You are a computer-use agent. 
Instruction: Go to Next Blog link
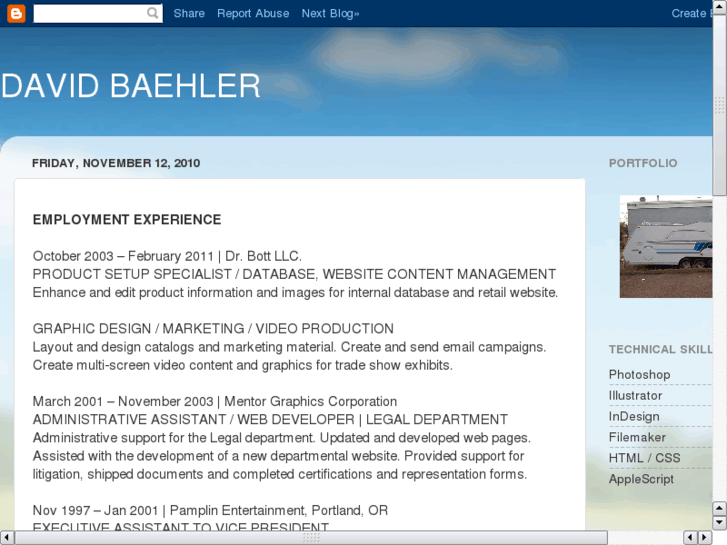pos(331,13)
